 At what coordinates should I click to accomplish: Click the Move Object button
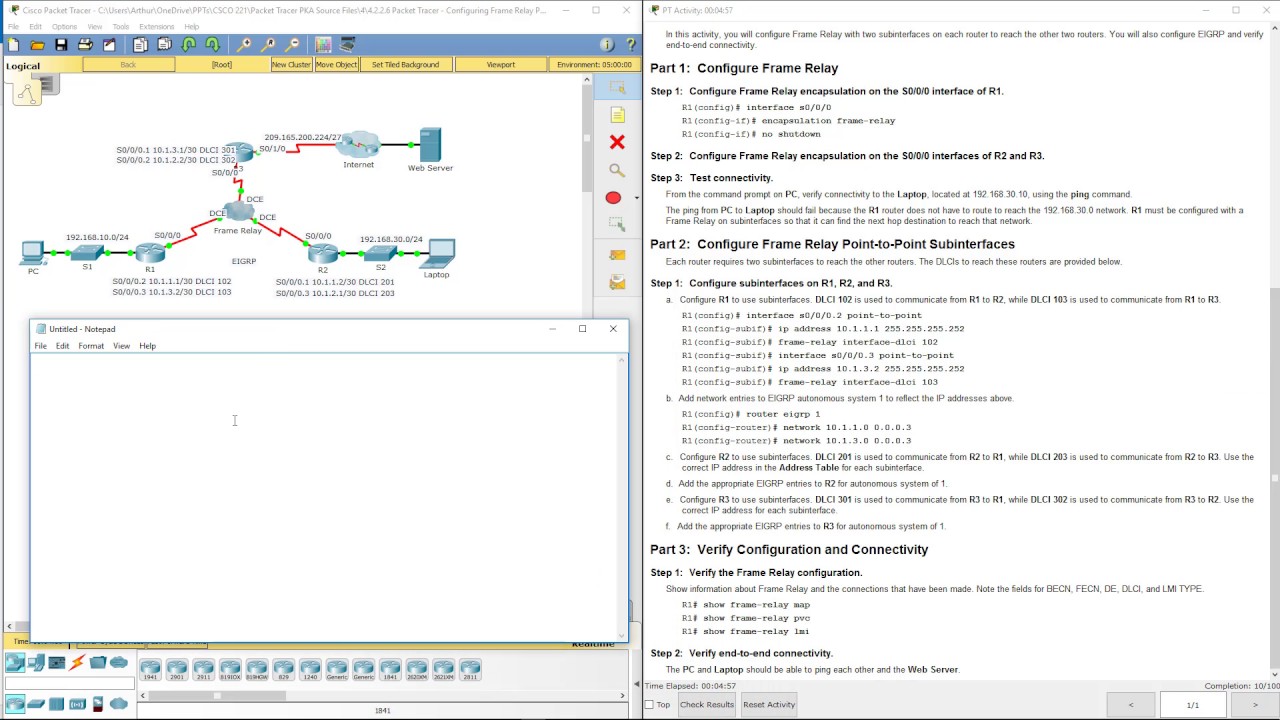[337, 64]
